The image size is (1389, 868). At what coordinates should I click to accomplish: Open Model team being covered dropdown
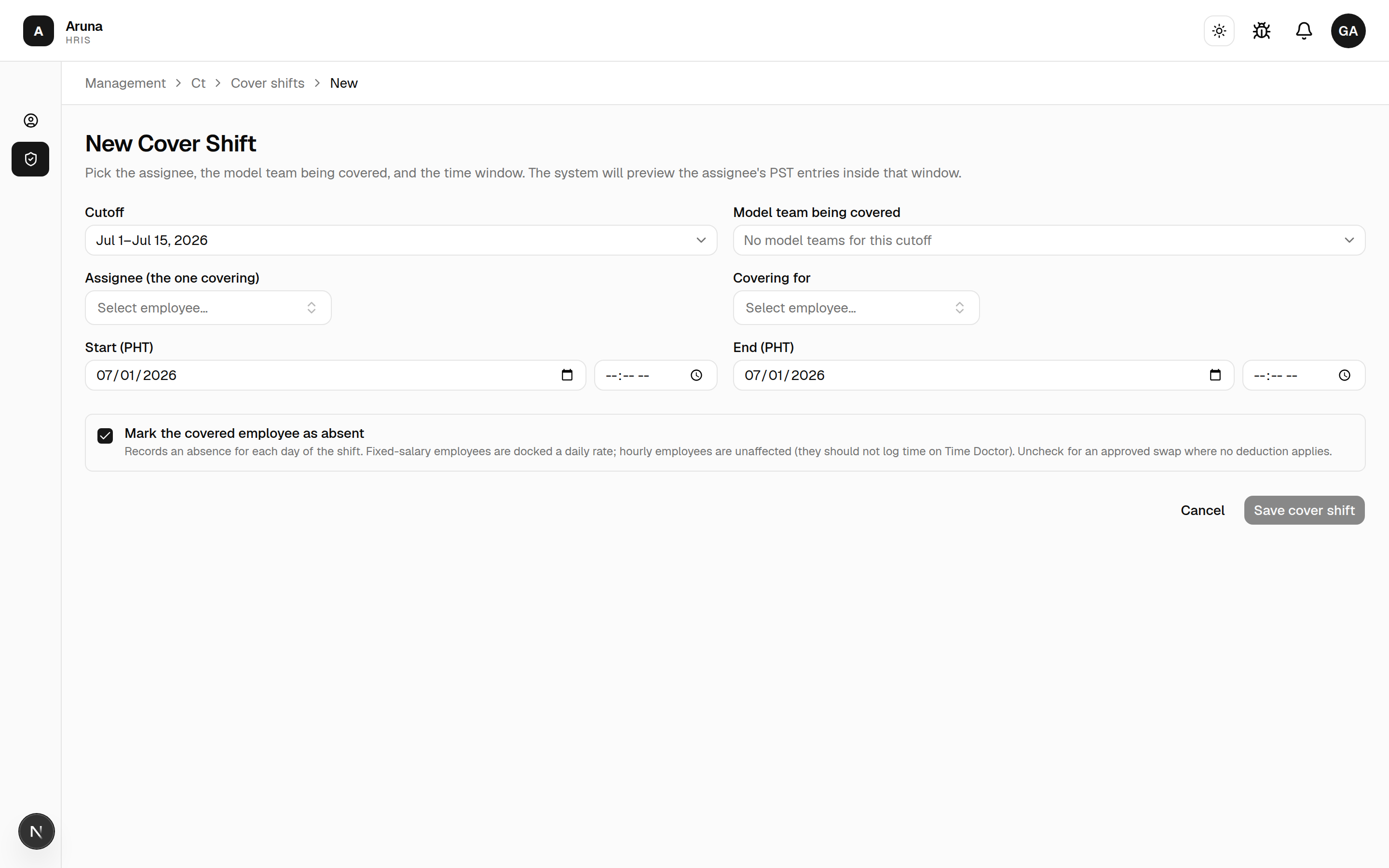(1049, 240)
